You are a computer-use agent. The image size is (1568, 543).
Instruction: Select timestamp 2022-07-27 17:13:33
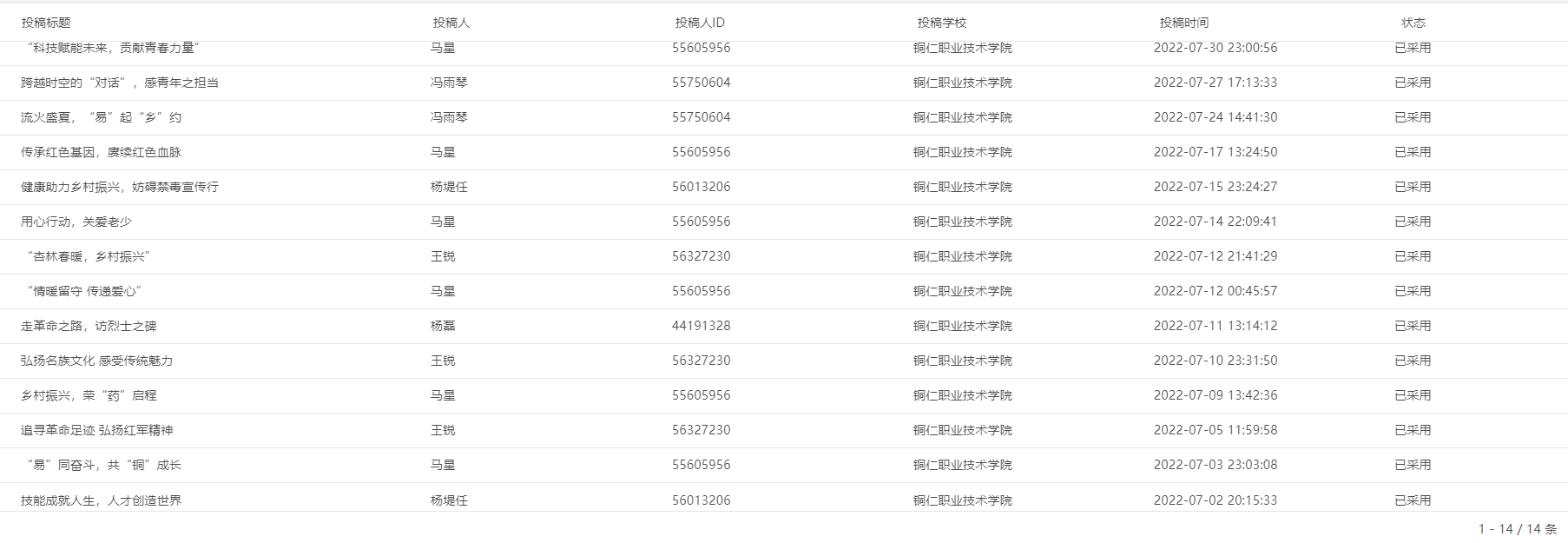tap(1216, 83)
